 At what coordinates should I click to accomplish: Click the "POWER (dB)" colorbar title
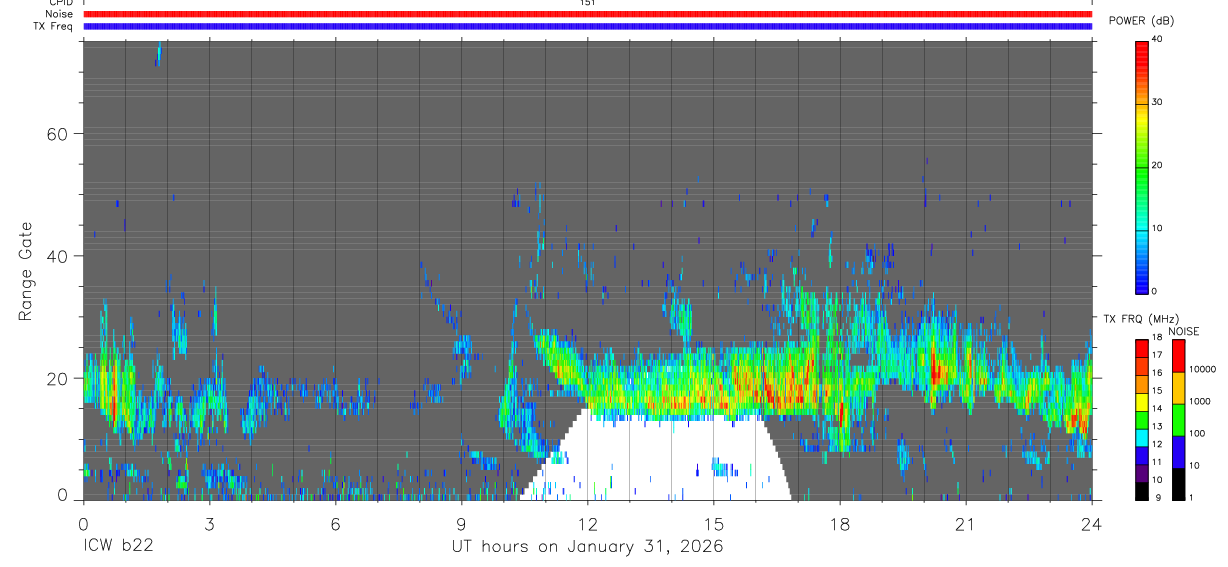(x=1142, y=22)
